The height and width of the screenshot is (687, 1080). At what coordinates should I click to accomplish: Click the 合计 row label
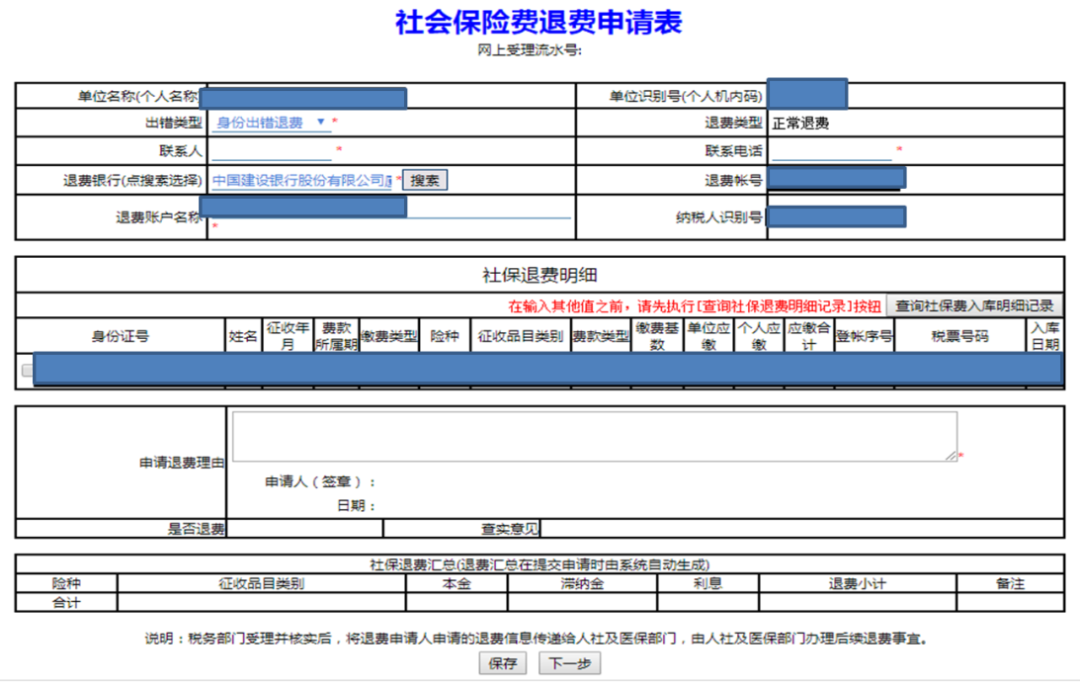click(67, 603)
